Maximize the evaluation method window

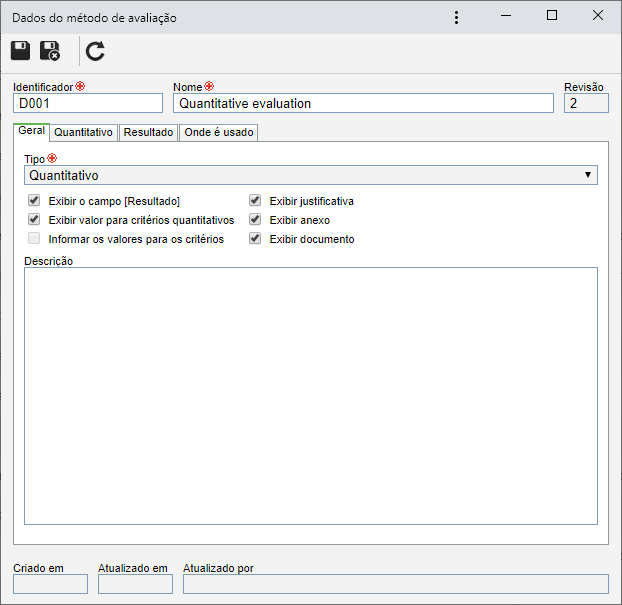click(552, 15)
